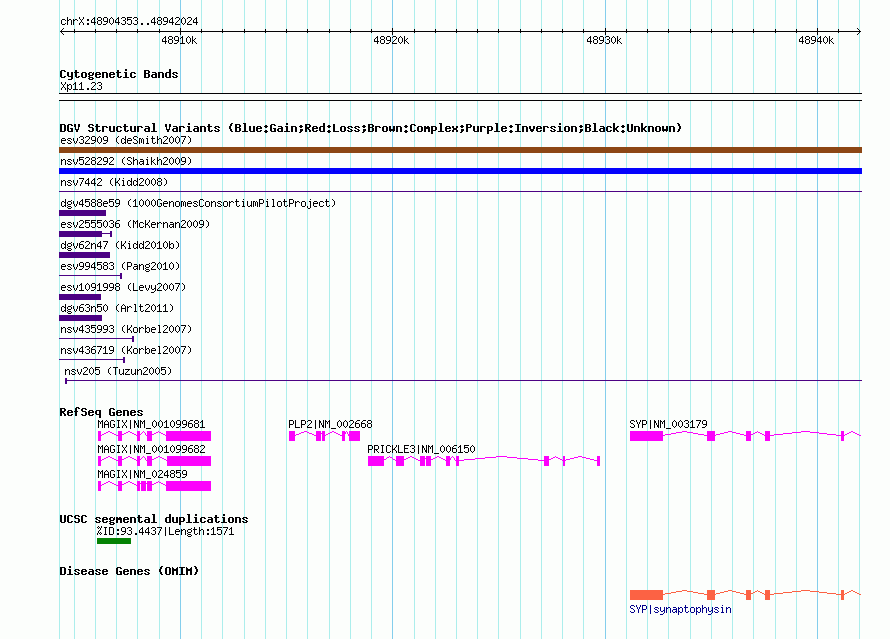890x639 pixels.
Task: Click the 48940k ruler tick
Action: tap(816, 40)
